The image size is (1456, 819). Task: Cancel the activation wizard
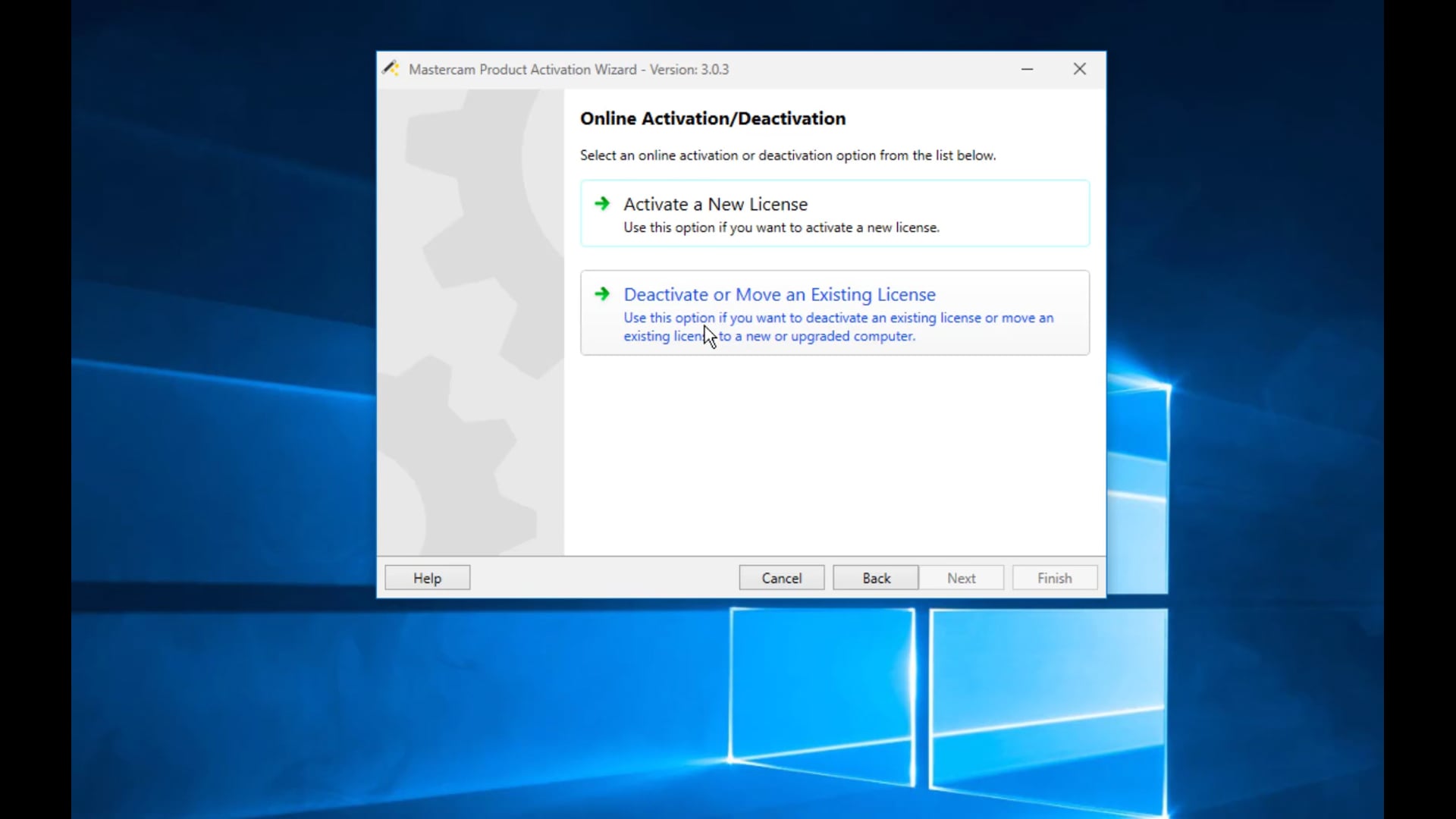tap(782, 578)
